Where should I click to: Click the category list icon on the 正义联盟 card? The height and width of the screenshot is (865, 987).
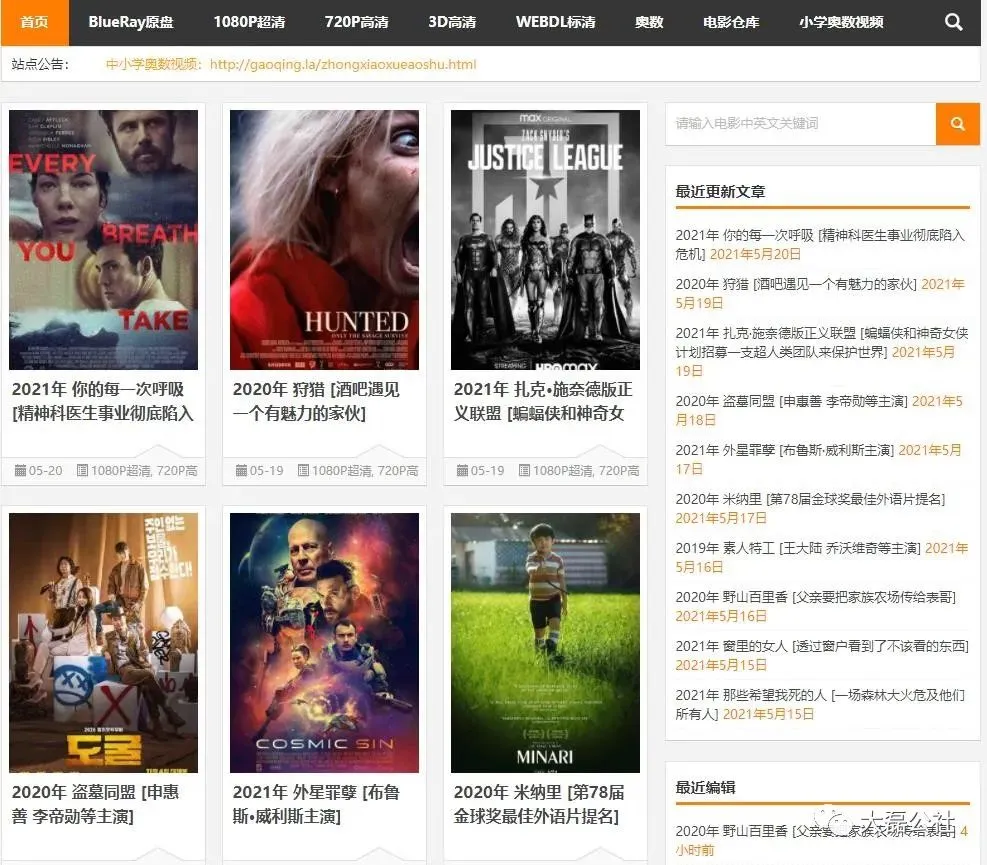[524, 470]
